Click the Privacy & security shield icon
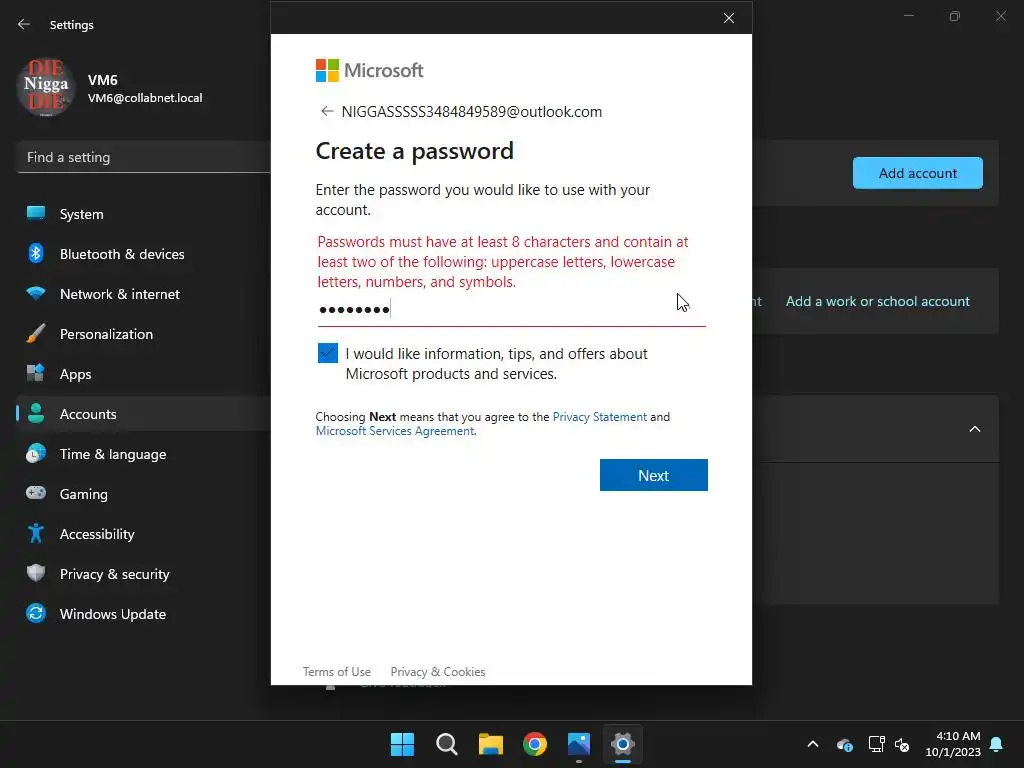Screen dimensions: 1024x768 coord(36,573)
